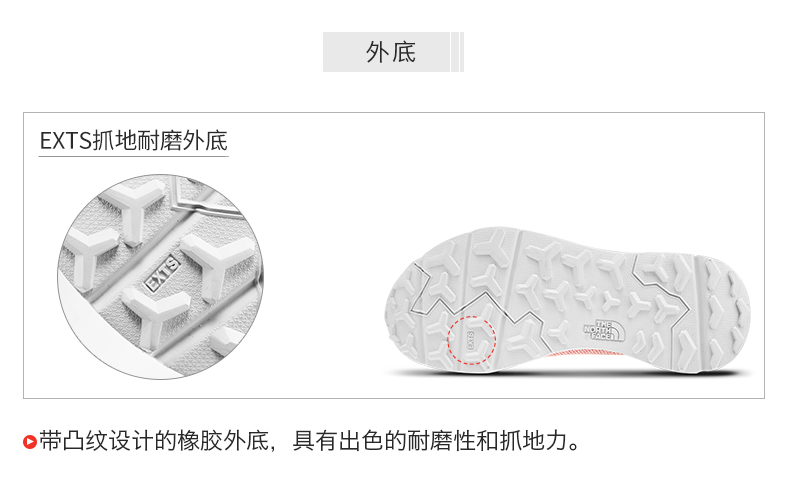Click Y-shaped lug below EXTS badge
Screen dimensions: 790x483
[x=153, y=317]
